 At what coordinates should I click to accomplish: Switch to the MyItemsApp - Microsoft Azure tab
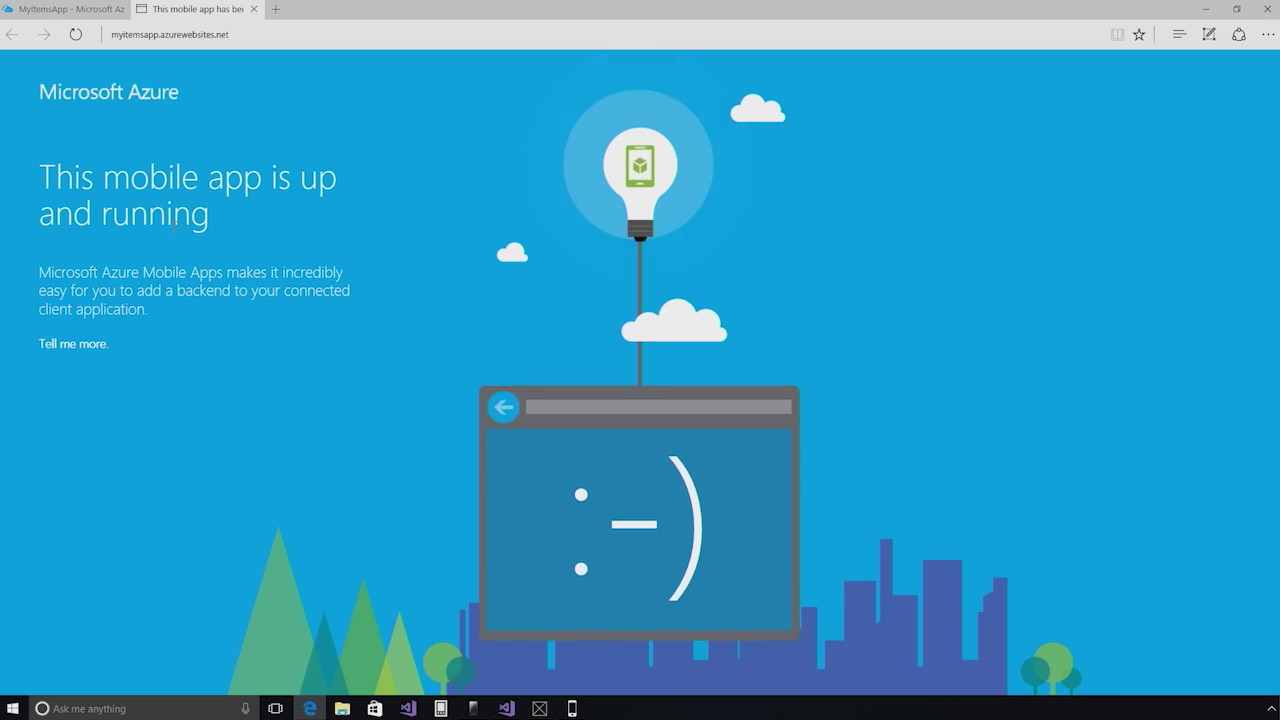(x=65, y=9)
